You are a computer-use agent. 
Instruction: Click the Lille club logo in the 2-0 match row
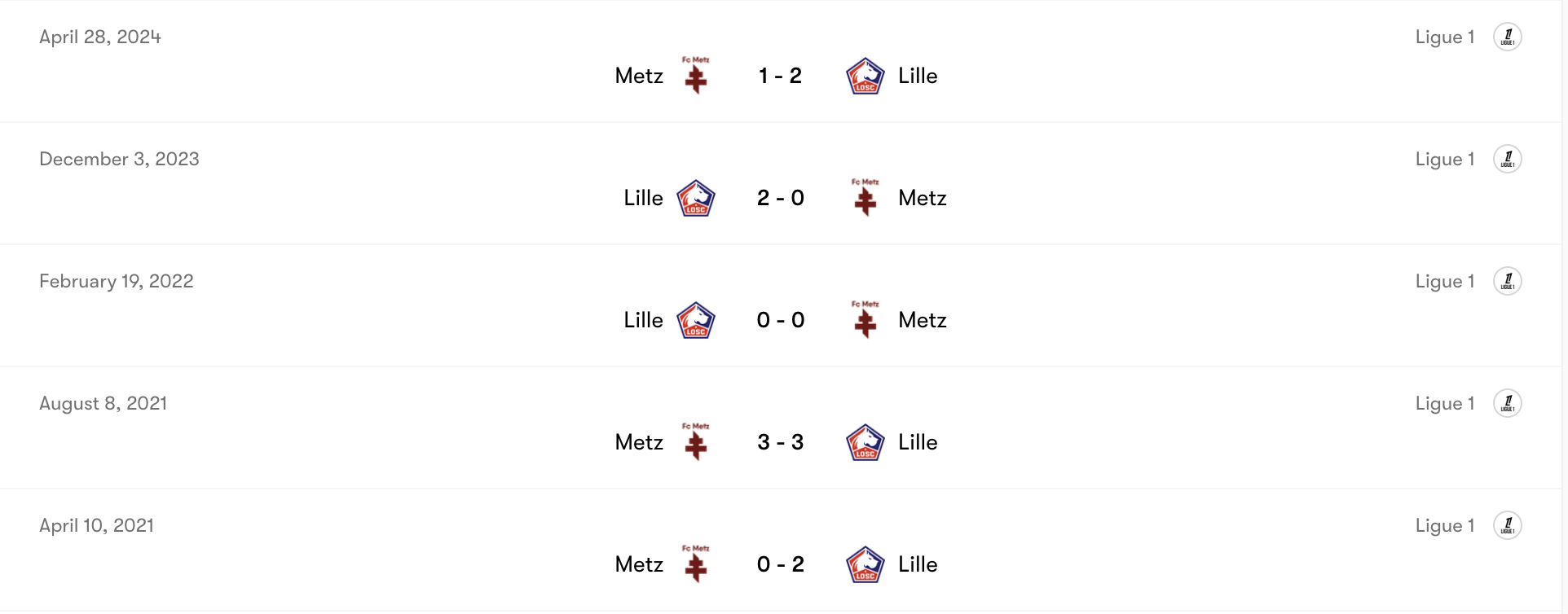(694, 198)
